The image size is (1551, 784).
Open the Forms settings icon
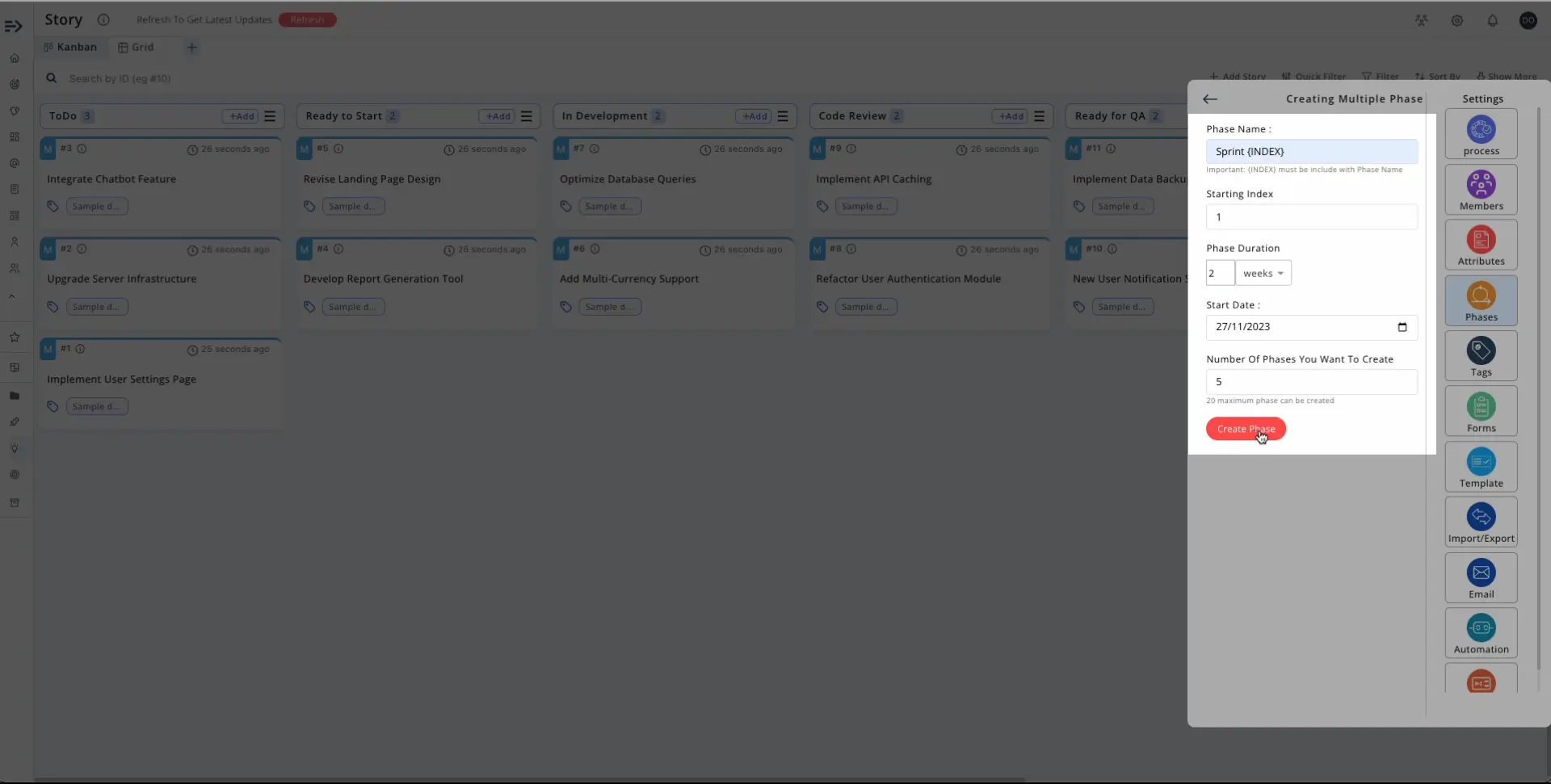(1481, 412)
